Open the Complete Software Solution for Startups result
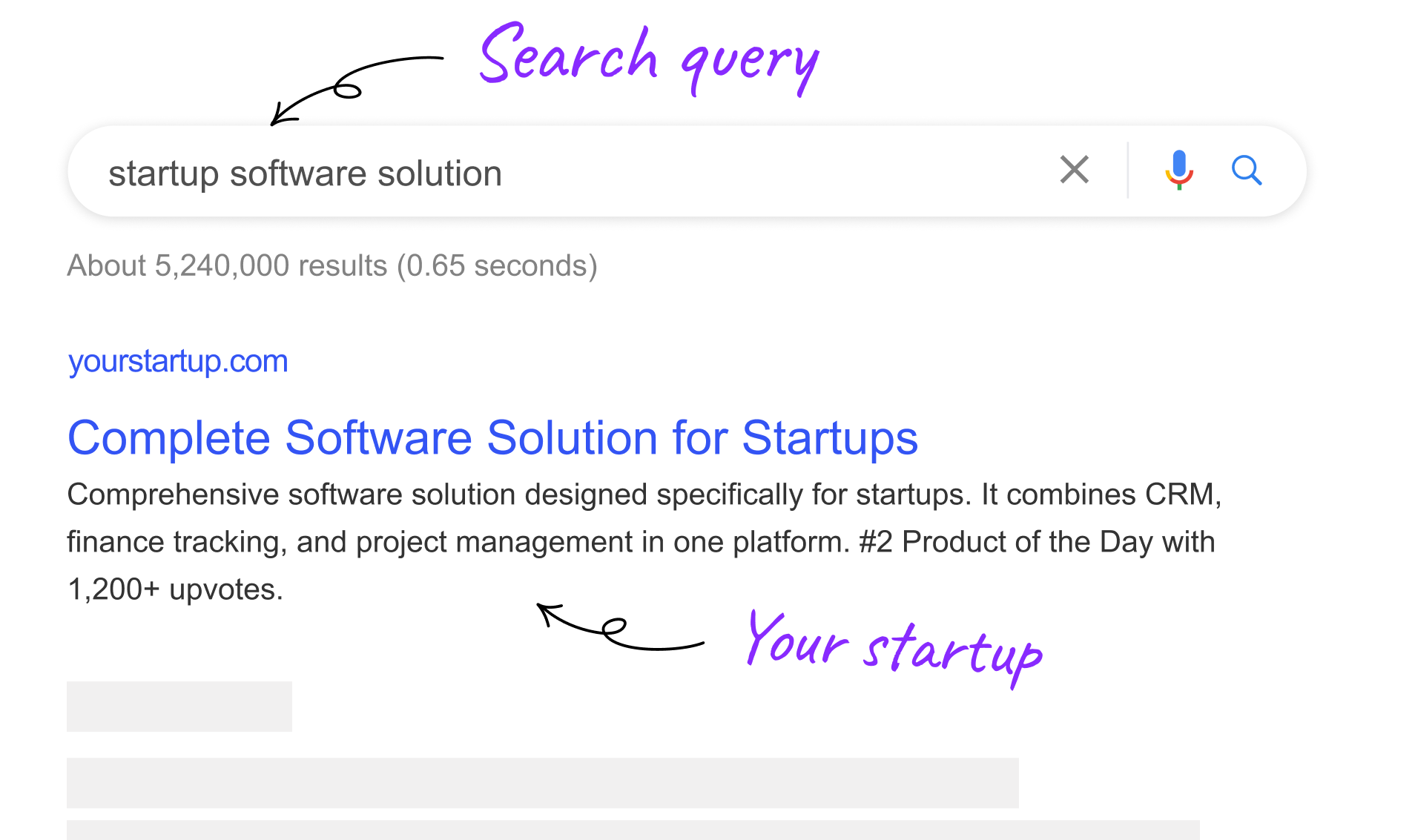Image resolution: width=1415 pixels, height=840 pixels. click(492, 438)
